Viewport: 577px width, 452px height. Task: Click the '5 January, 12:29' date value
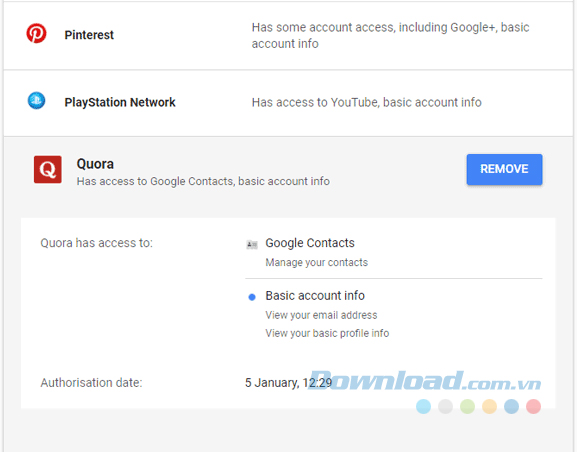288,383
